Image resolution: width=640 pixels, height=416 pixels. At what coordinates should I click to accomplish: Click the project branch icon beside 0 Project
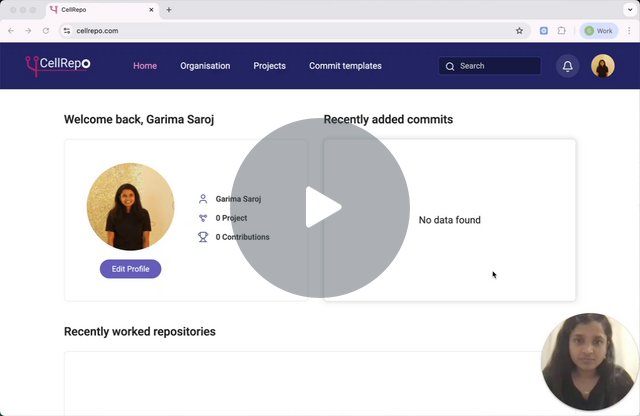tap(203, 218)
